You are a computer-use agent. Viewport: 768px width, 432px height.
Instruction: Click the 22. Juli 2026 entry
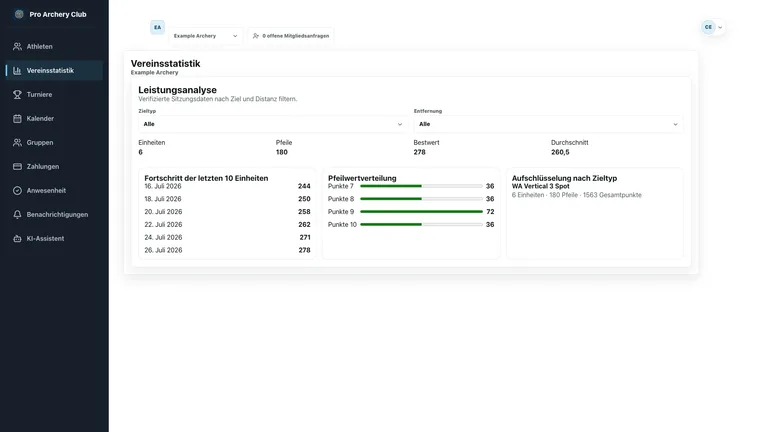[x=227, y=224]
